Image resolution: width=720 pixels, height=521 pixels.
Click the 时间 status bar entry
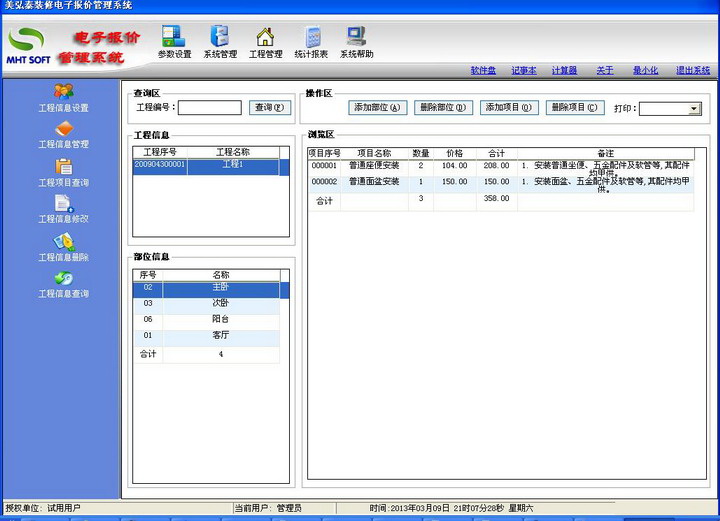point(451,508)
